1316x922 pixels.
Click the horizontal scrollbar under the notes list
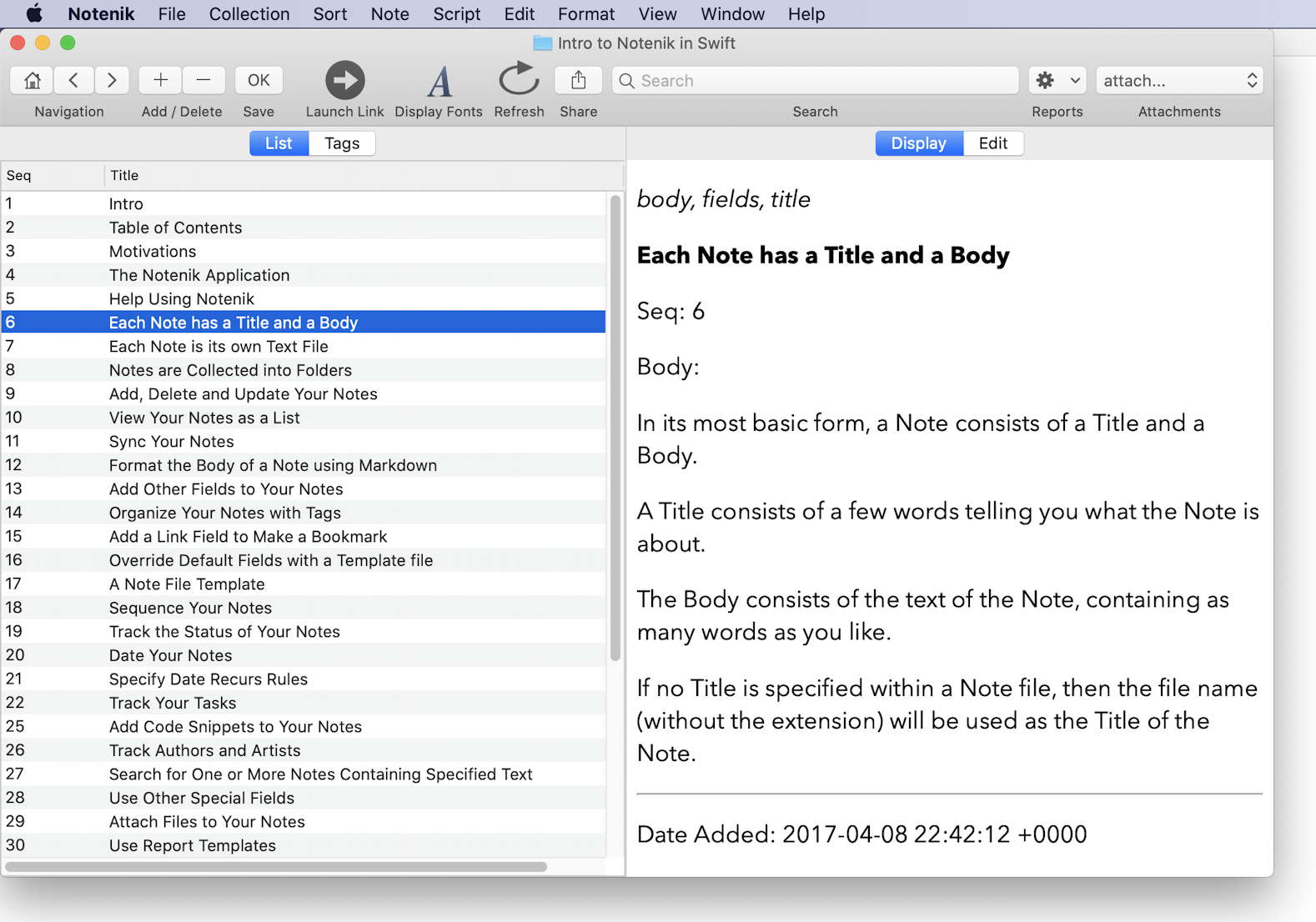pos(276,867)
